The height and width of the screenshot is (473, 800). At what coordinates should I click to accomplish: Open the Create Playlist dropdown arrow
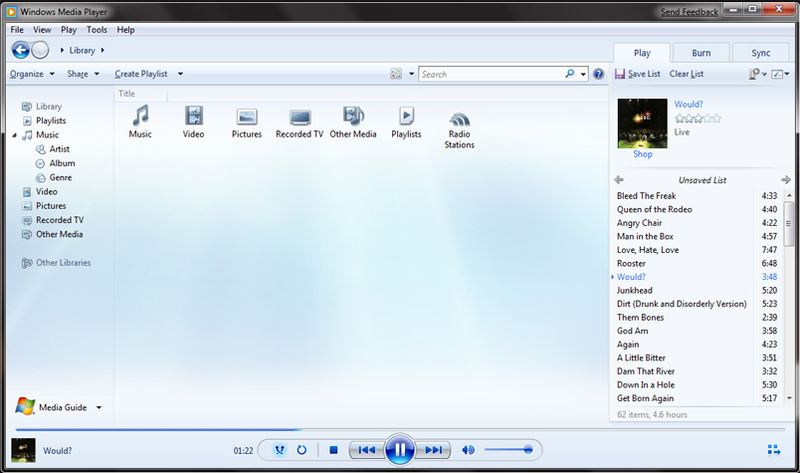click(x=180, y=74)
